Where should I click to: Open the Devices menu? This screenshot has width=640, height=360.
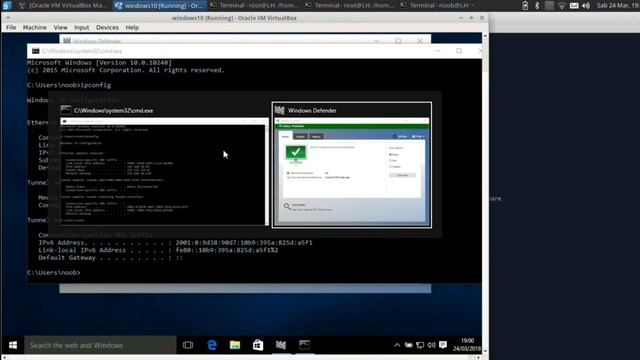[107, 27]
